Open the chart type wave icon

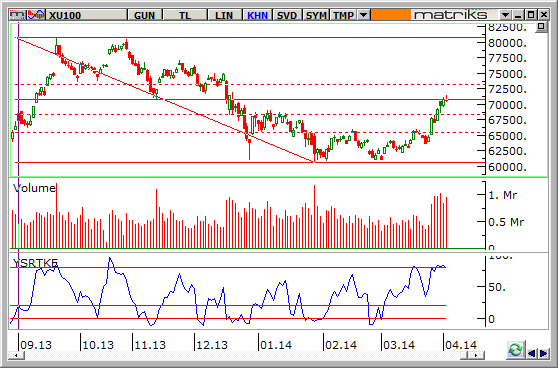36,15
